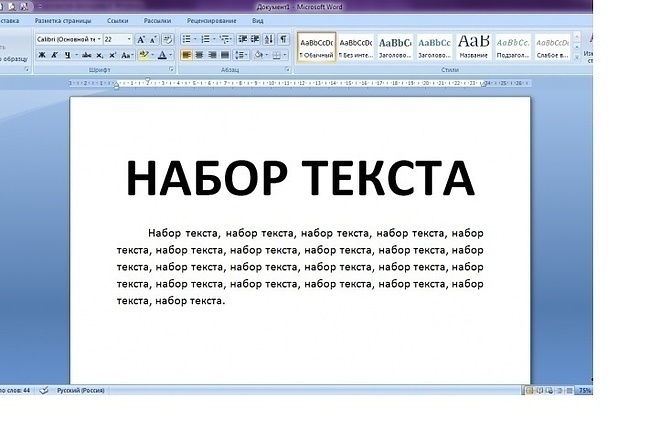Apply the Подзаголовок style
The image size is (660, 440).
coord(513,47)
